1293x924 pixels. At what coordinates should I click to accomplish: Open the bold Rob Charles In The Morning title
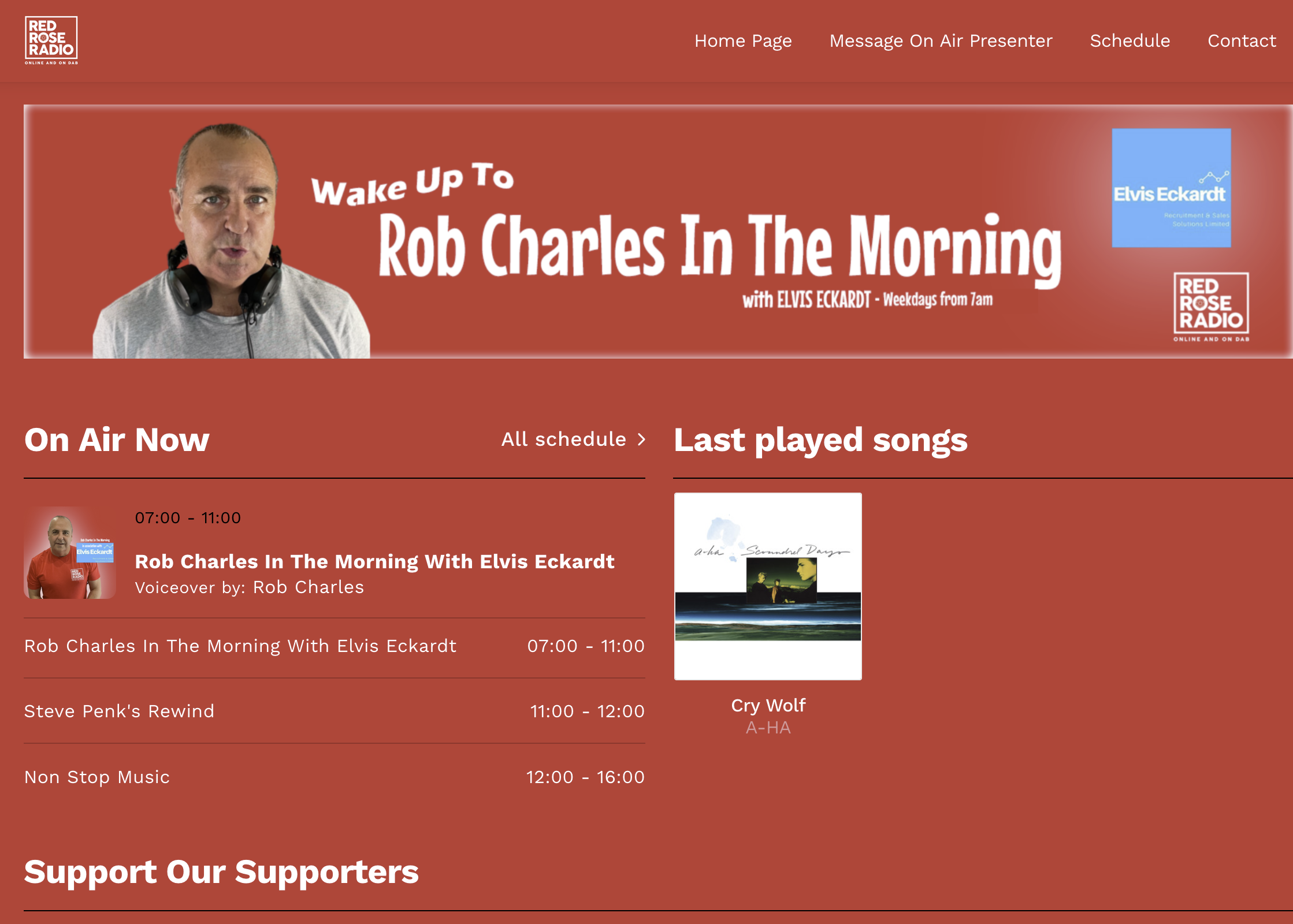point(374,561)
